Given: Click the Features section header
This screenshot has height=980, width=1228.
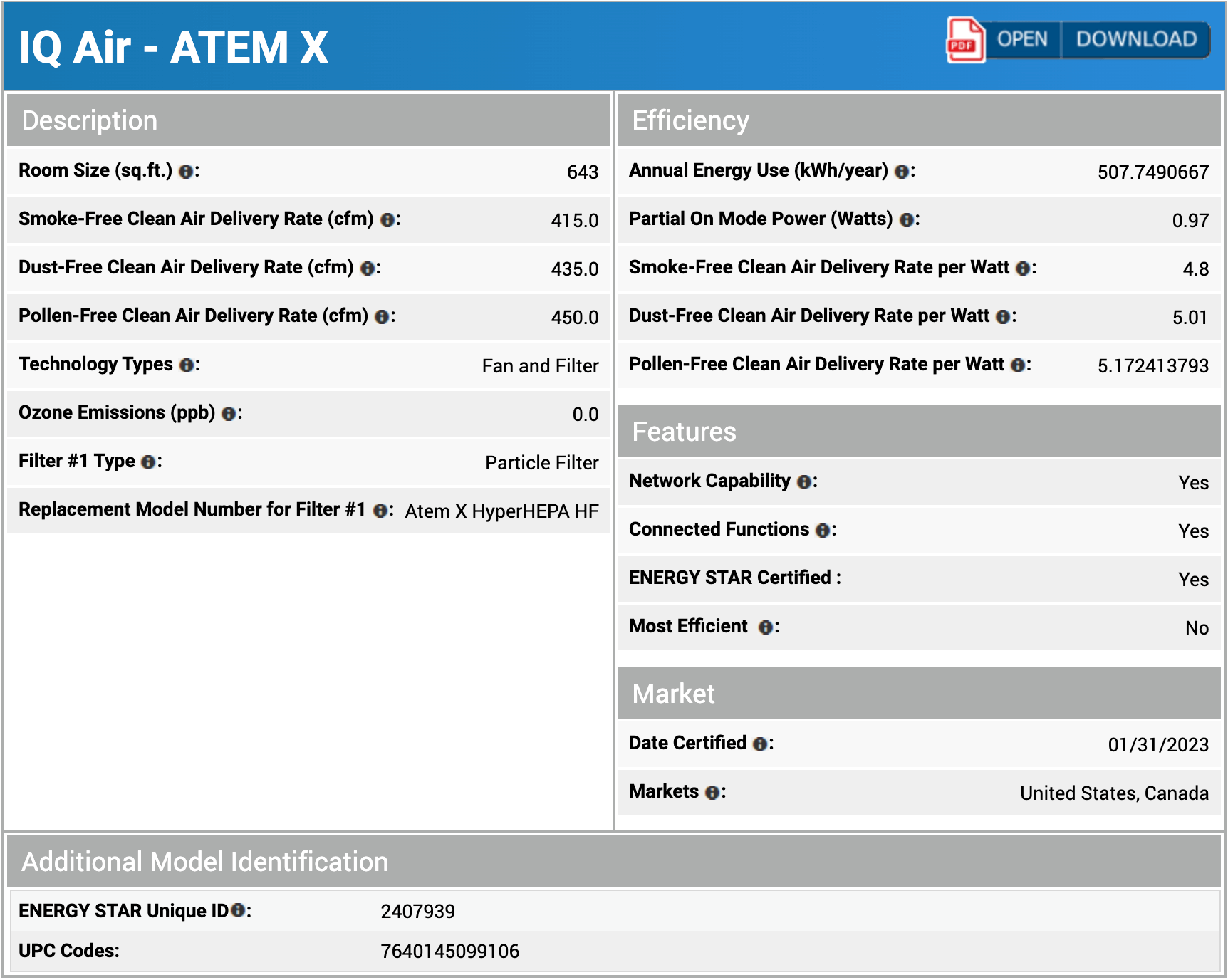Looking at the screenshot, I should [x=919, y=432].
